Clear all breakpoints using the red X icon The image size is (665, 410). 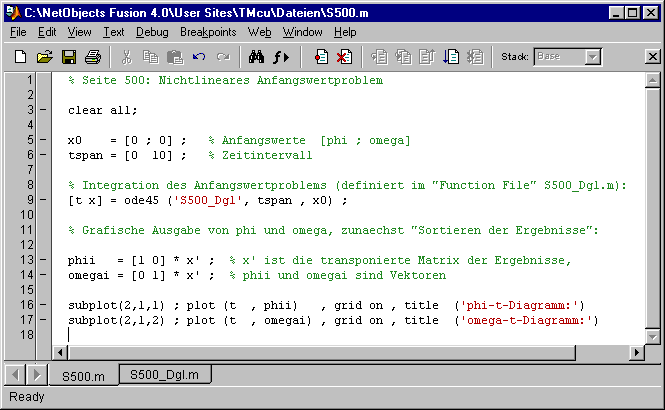(x=343, y=57)
